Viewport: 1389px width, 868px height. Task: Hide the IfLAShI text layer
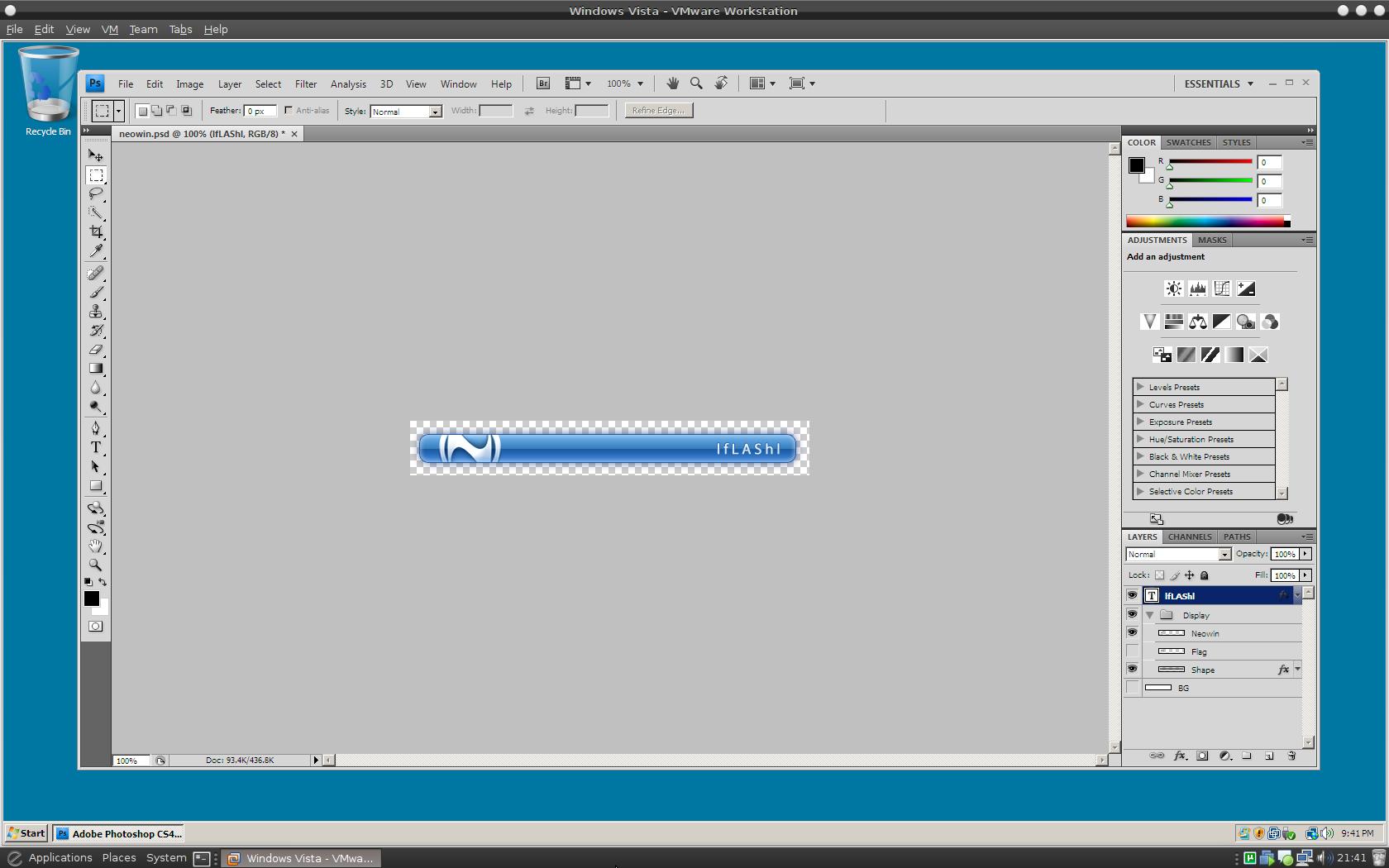(1132, 595)
